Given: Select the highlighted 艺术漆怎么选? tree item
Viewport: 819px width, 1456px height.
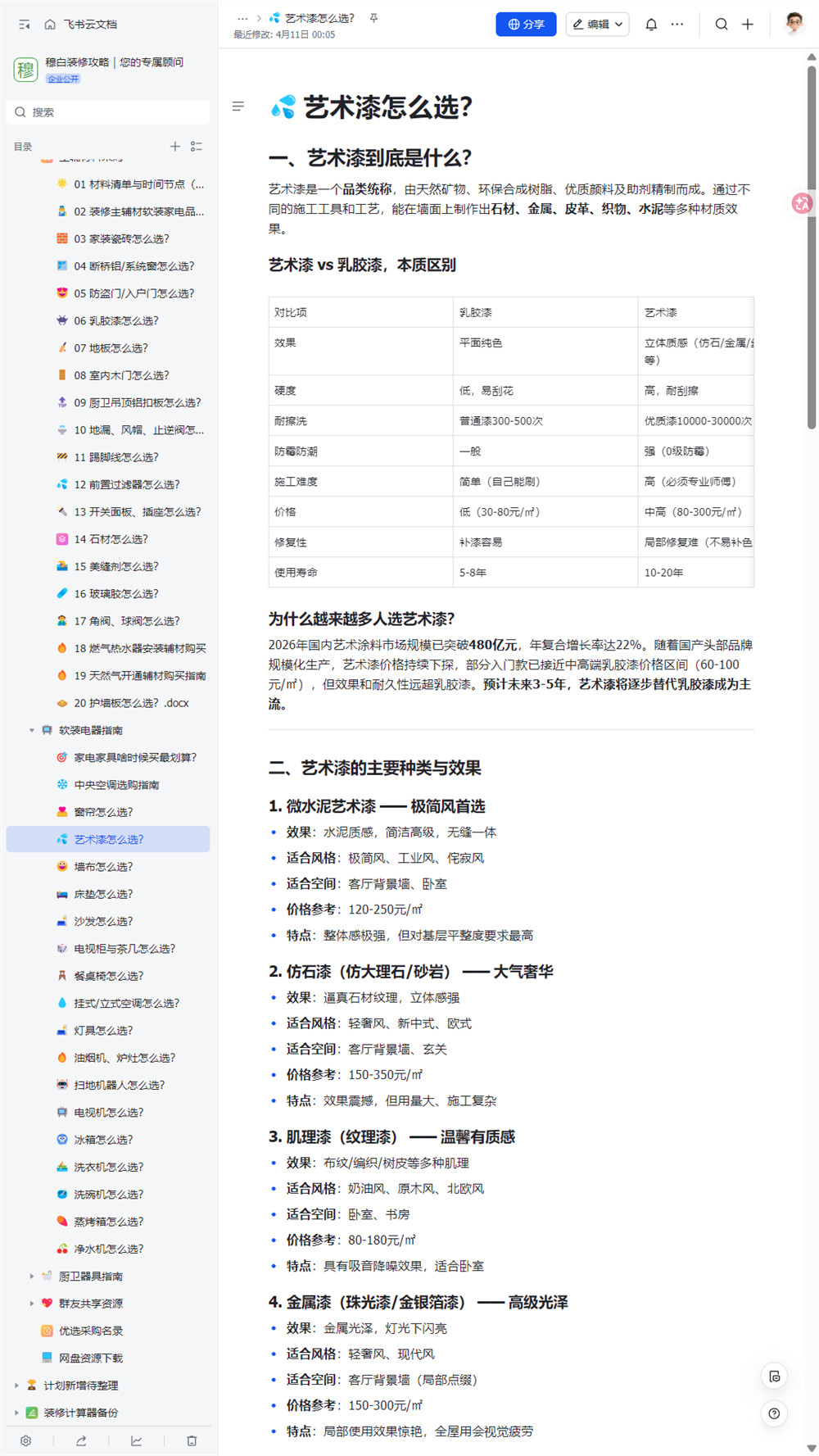Looking at the screenshot, I should tap(108, 839).
